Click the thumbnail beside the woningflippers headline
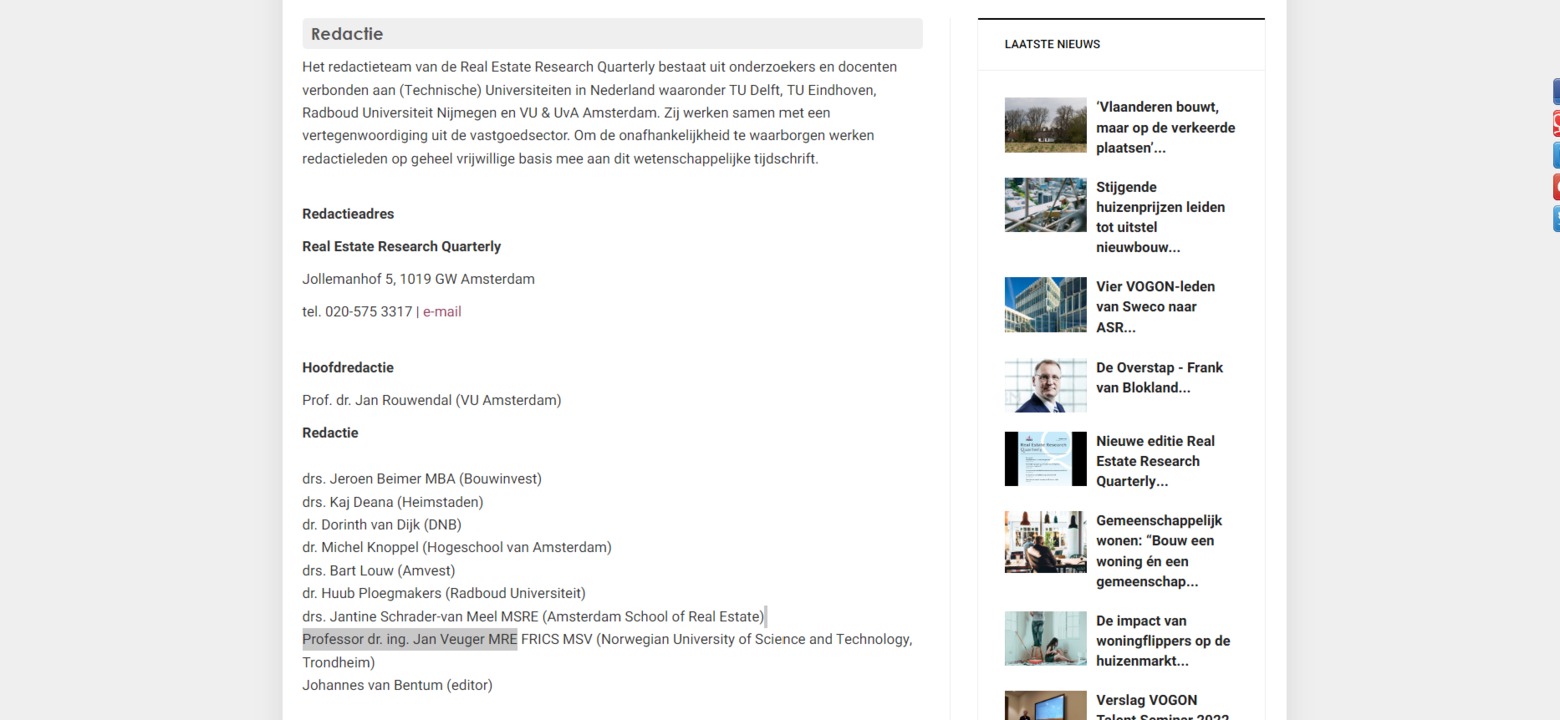Viewport: 1560px width, 720px height. coord(1045,638)
